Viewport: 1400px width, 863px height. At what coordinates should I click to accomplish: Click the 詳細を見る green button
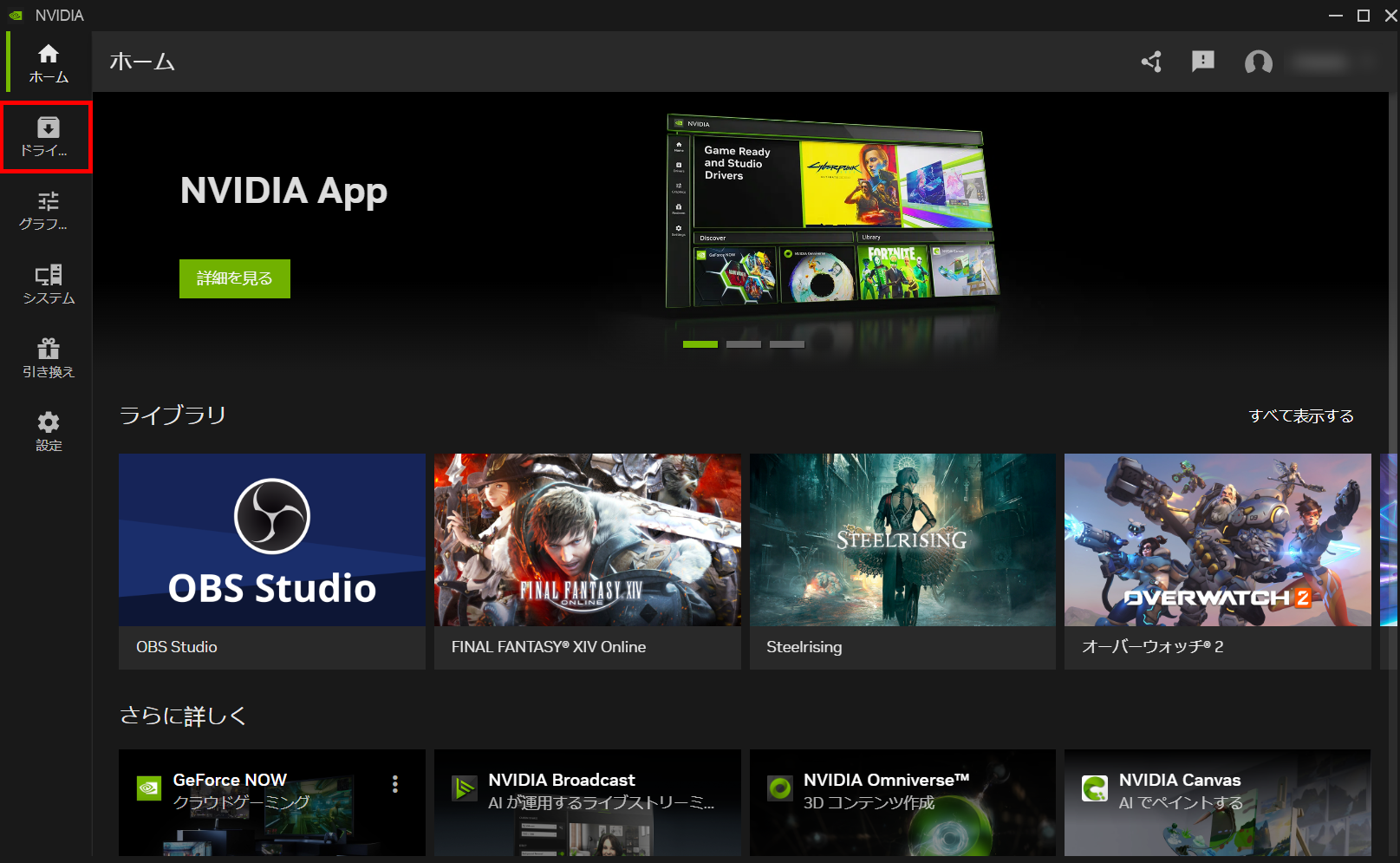(x=235, y=278)
